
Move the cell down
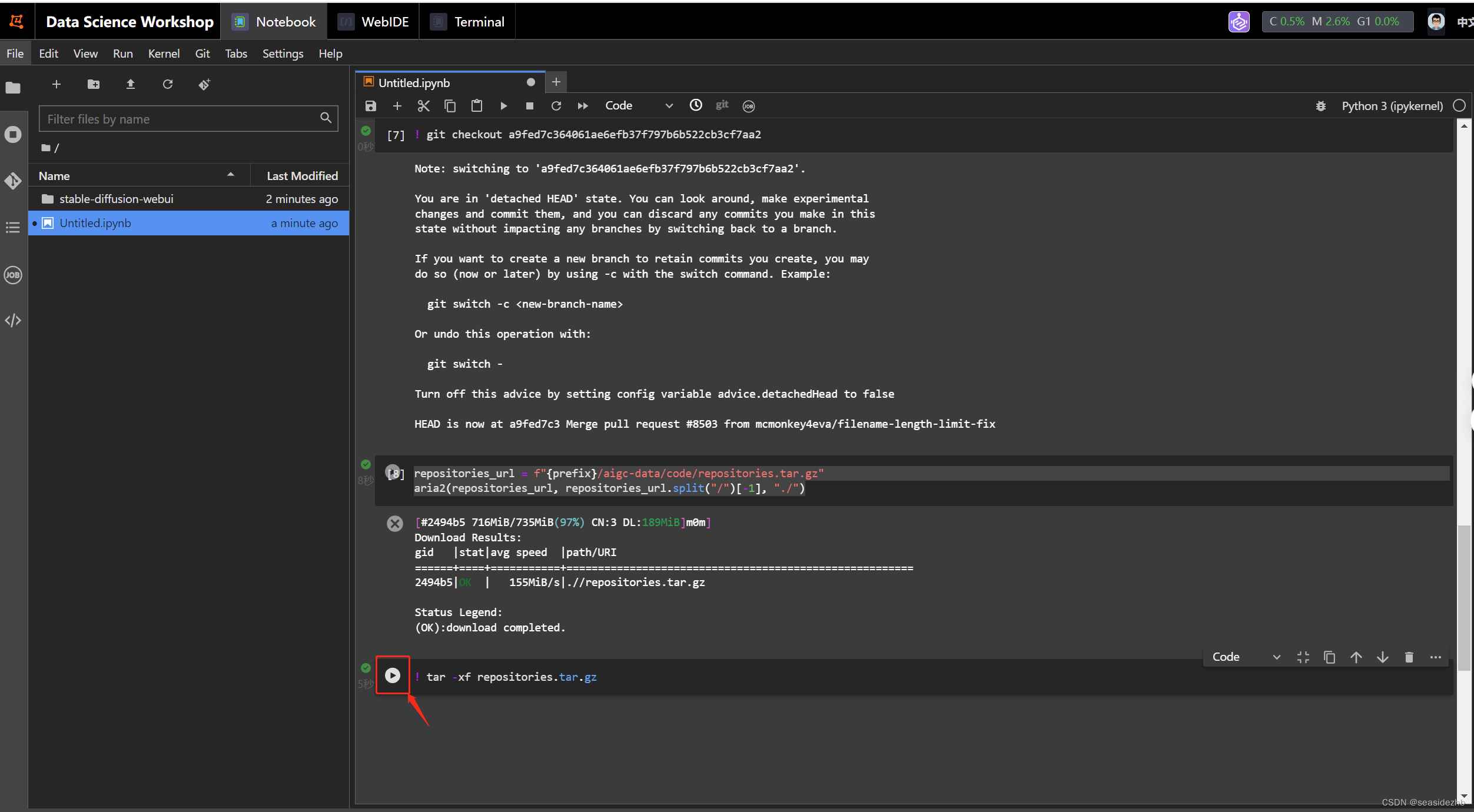pyautogui.click(x=1383, y=657)
